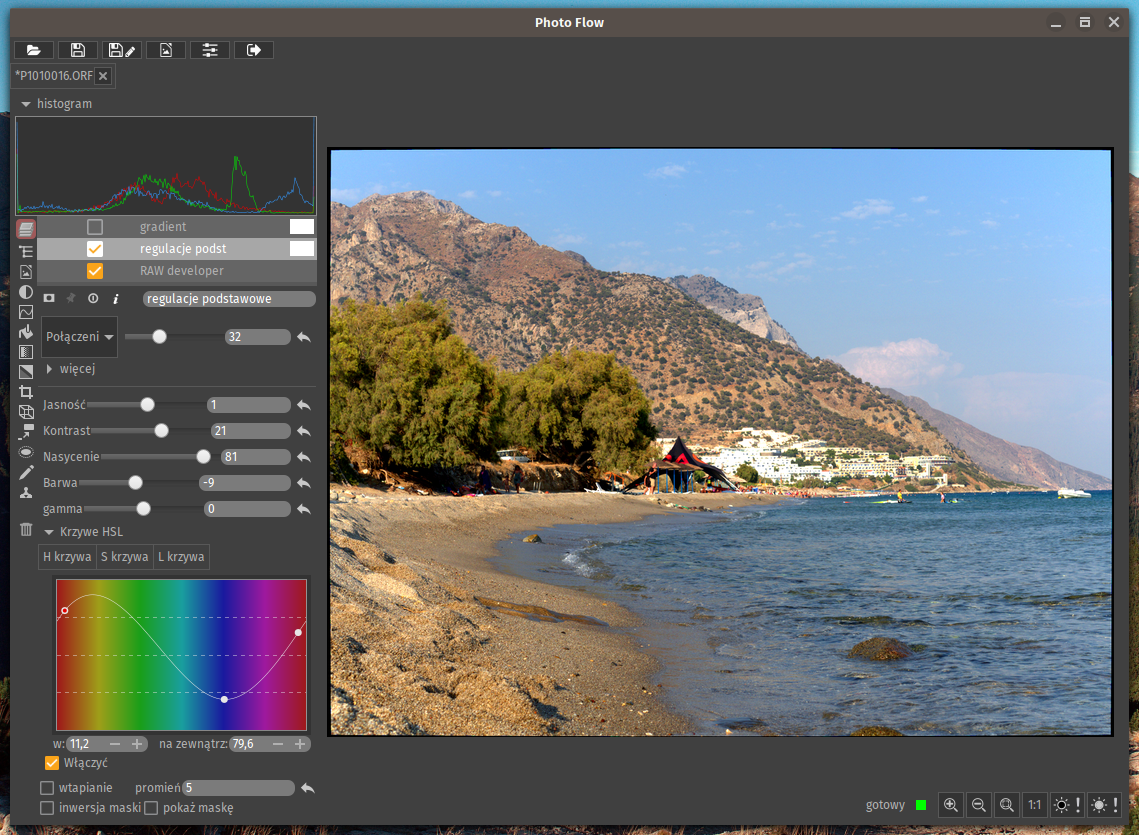The width and height of the screenshot is (1139, 835).
Task: Click the scale/resize tool icon in sidebar
Action: click(x=26, y=432)
